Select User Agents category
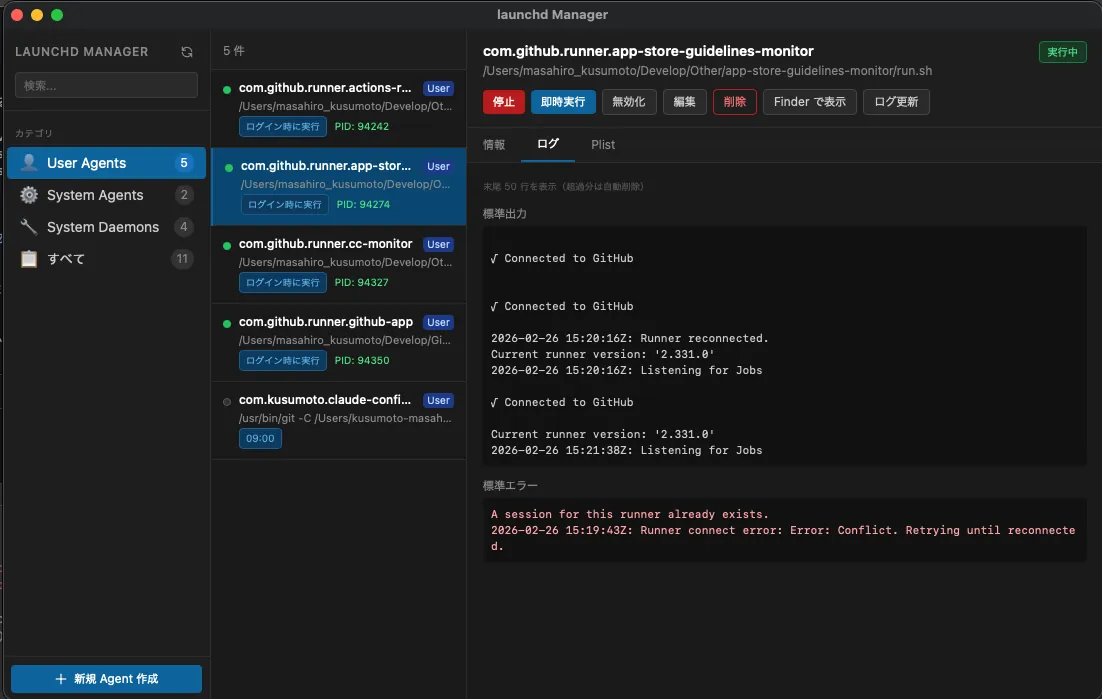Viewport: 1102px width, 699px height. click(106, 162)
